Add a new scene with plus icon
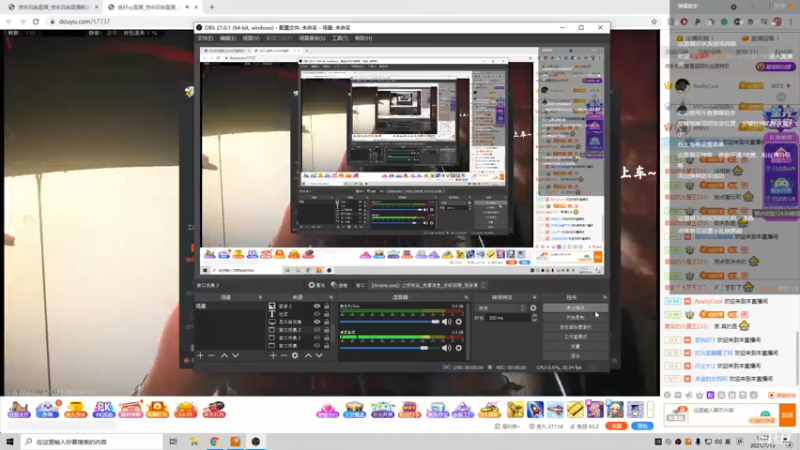The height and width of the screenshot is (450, 800). [x=201, y=355]
